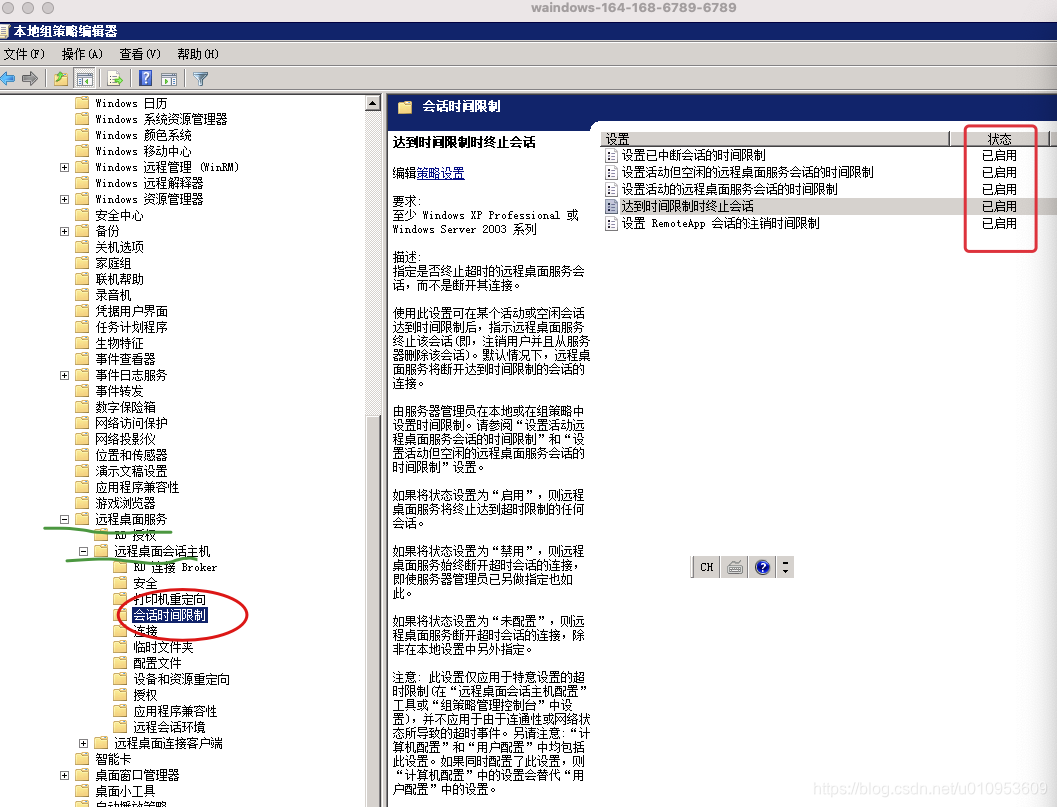Viewport: 1057px width, 807px height.
Task: Click the Forward arrow toolbar icon
Action: point(30,79)
